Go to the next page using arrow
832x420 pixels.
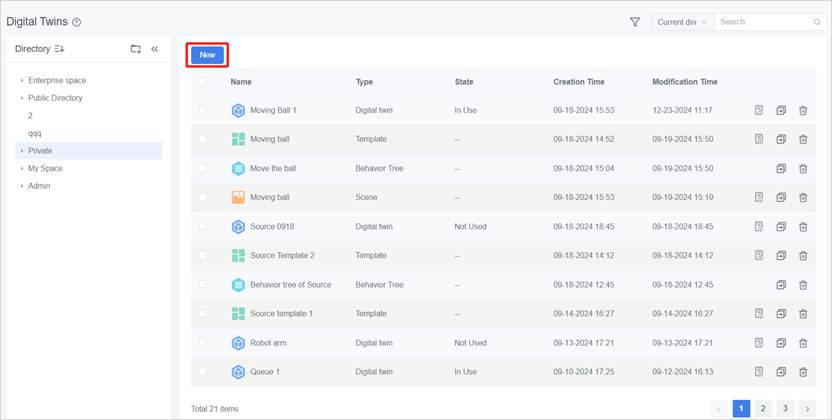pyautogui.click(x=807, y=408)
